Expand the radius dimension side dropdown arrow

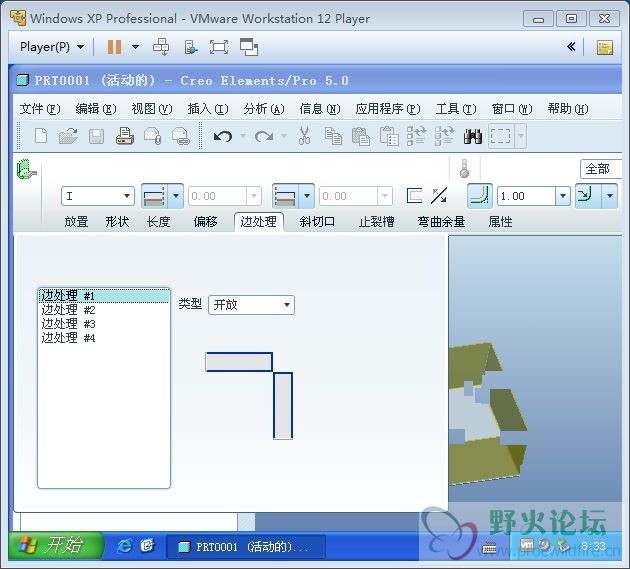(x=610, y=196)
